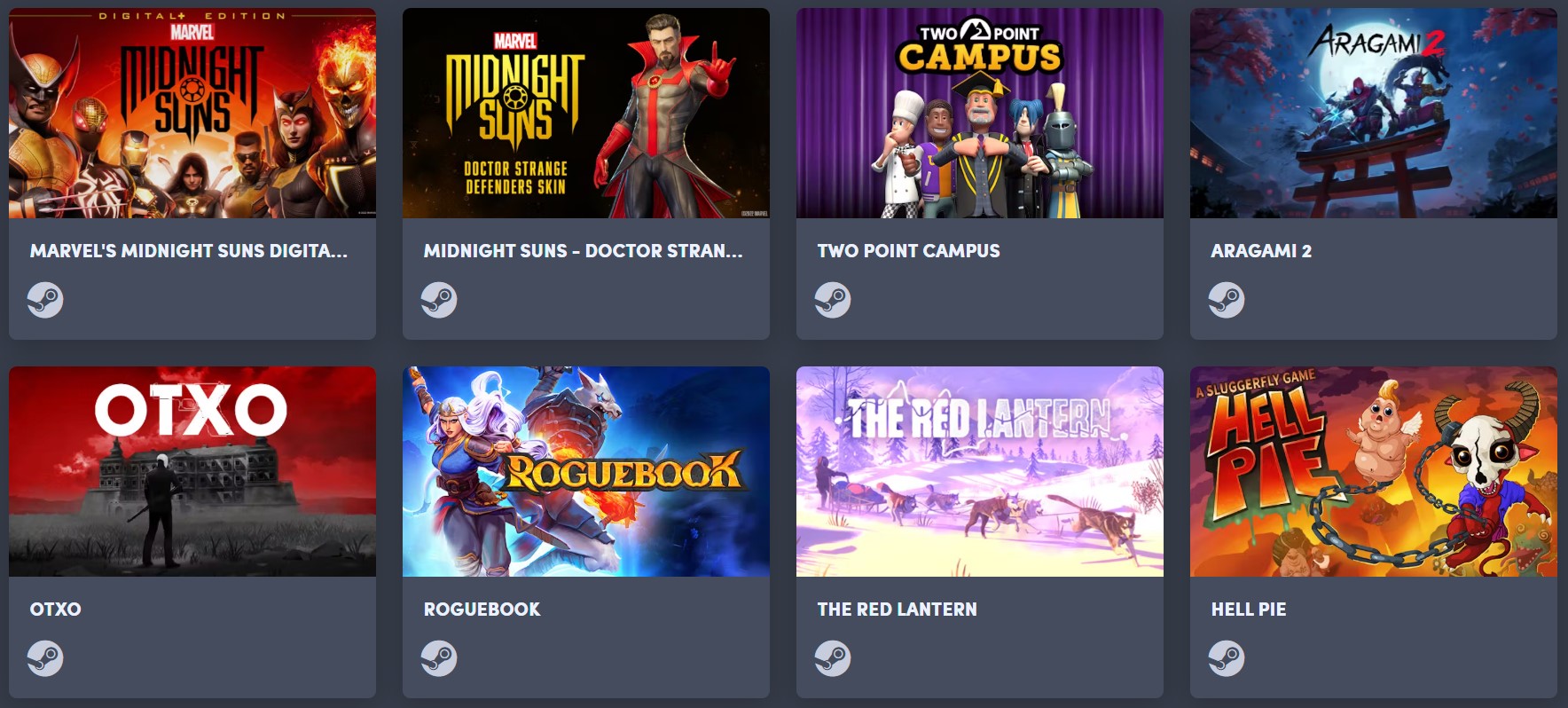This screenshot has height=708, width=1568.
Task: Click Steam icon under Roguebook
Action: (x=439, y=658)
